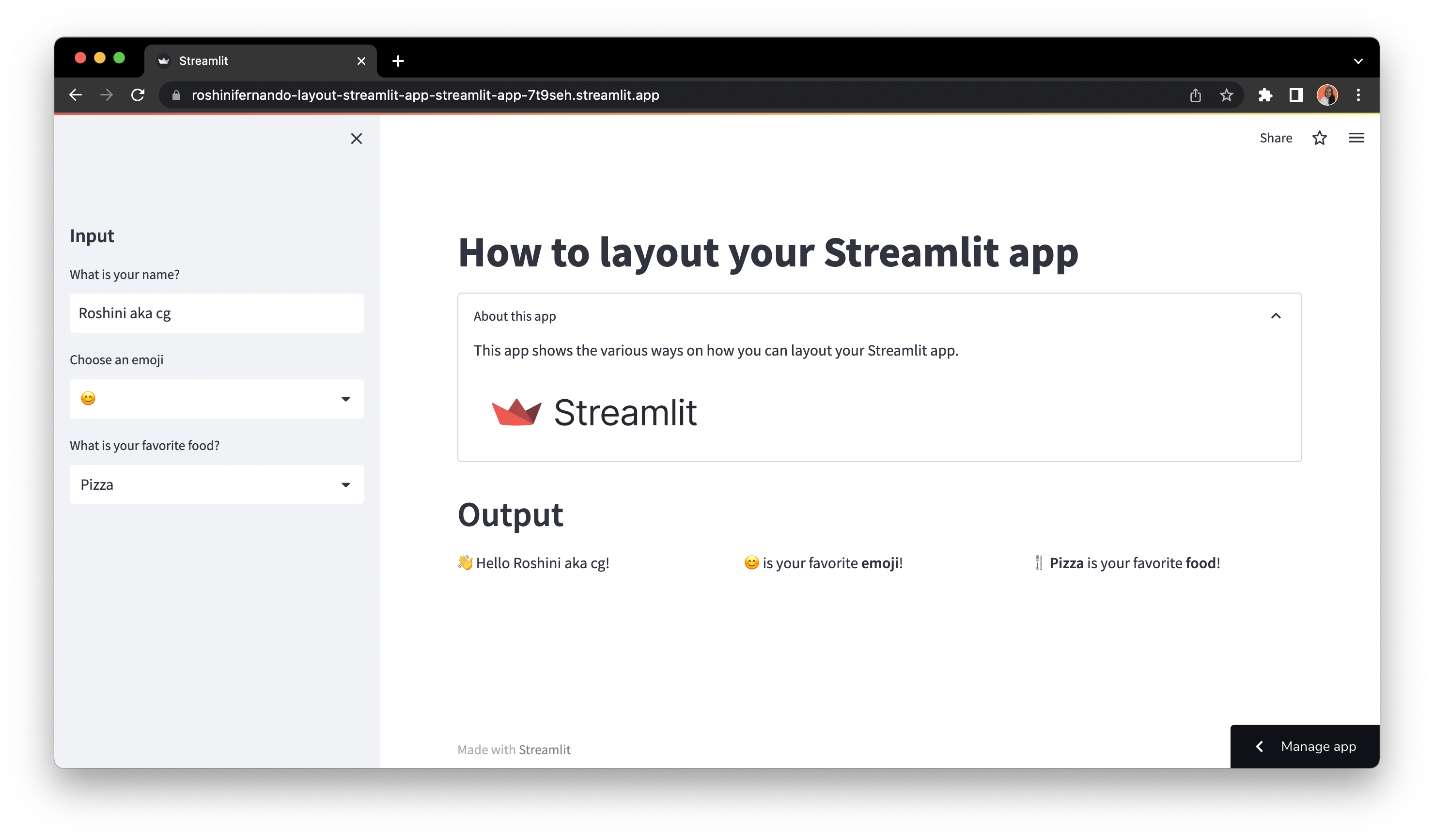Screen dimensions: 1434x840
Task: Open the Streamlit link in the footer
Action: click(545, 749)
